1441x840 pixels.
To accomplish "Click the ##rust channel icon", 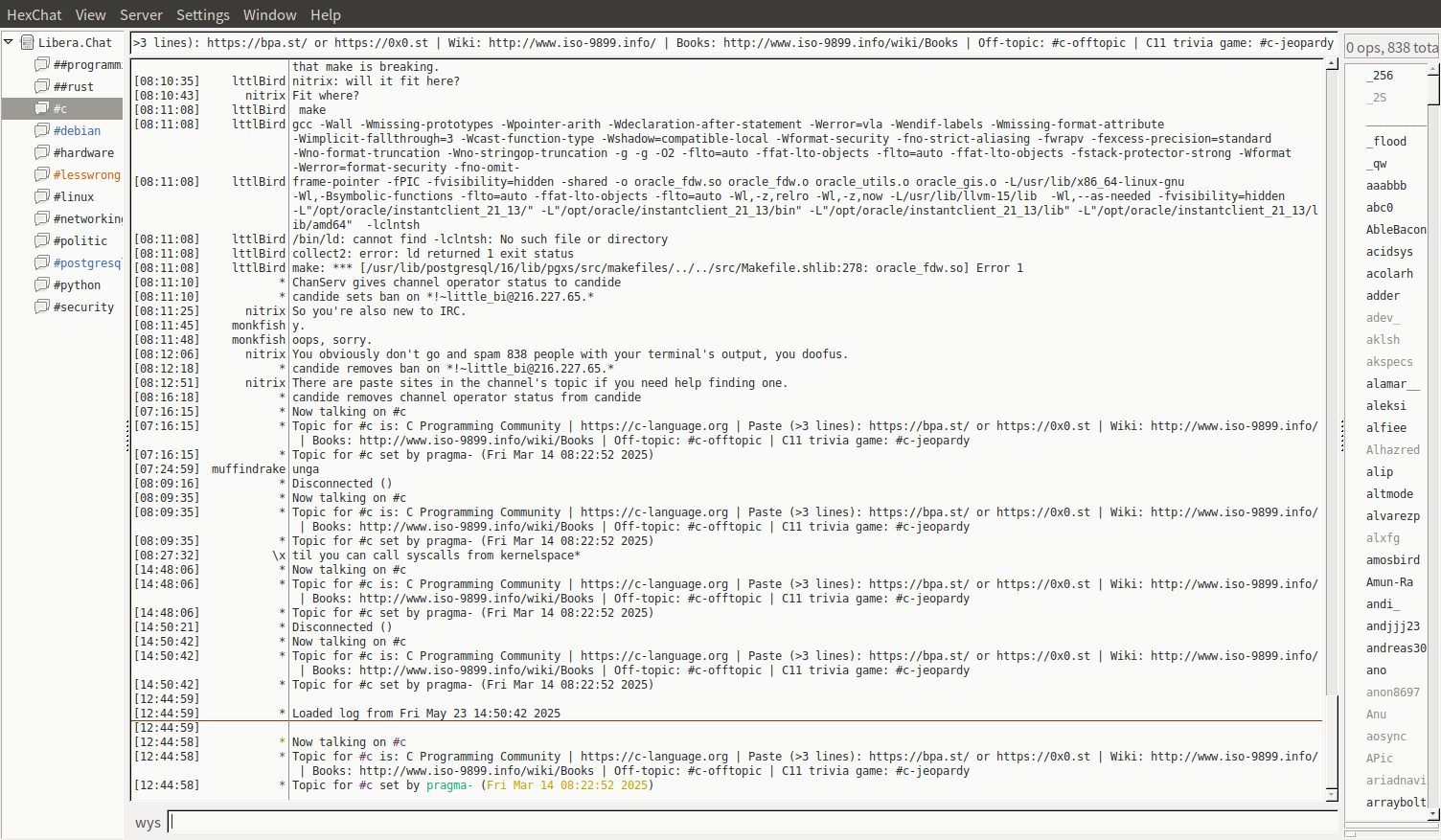I will click(42, 86).
